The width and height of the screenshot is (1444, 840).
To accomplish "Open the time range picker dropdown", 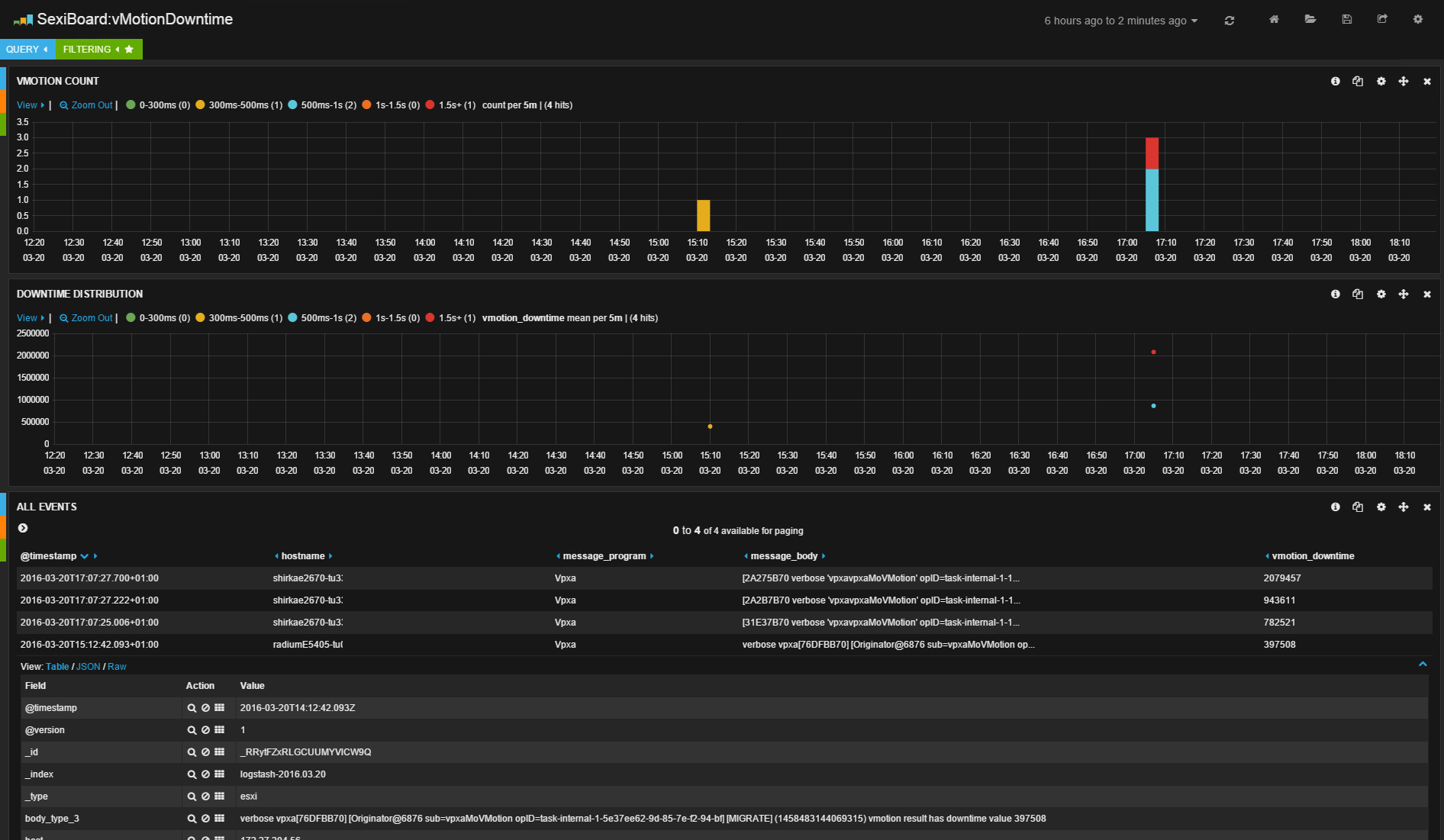I will [1120, 21].
